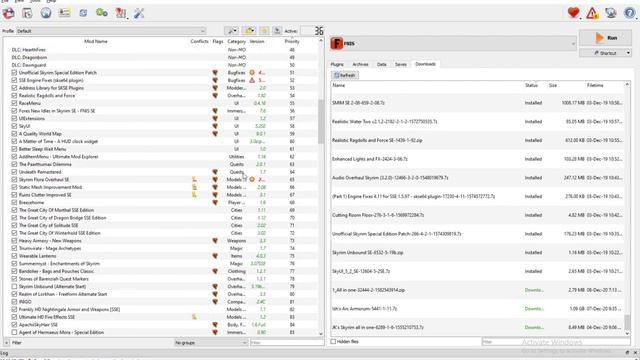The width and height of the screenshot is (640, 360).
Task: Switch to the Archives tab
Action: 360,64
